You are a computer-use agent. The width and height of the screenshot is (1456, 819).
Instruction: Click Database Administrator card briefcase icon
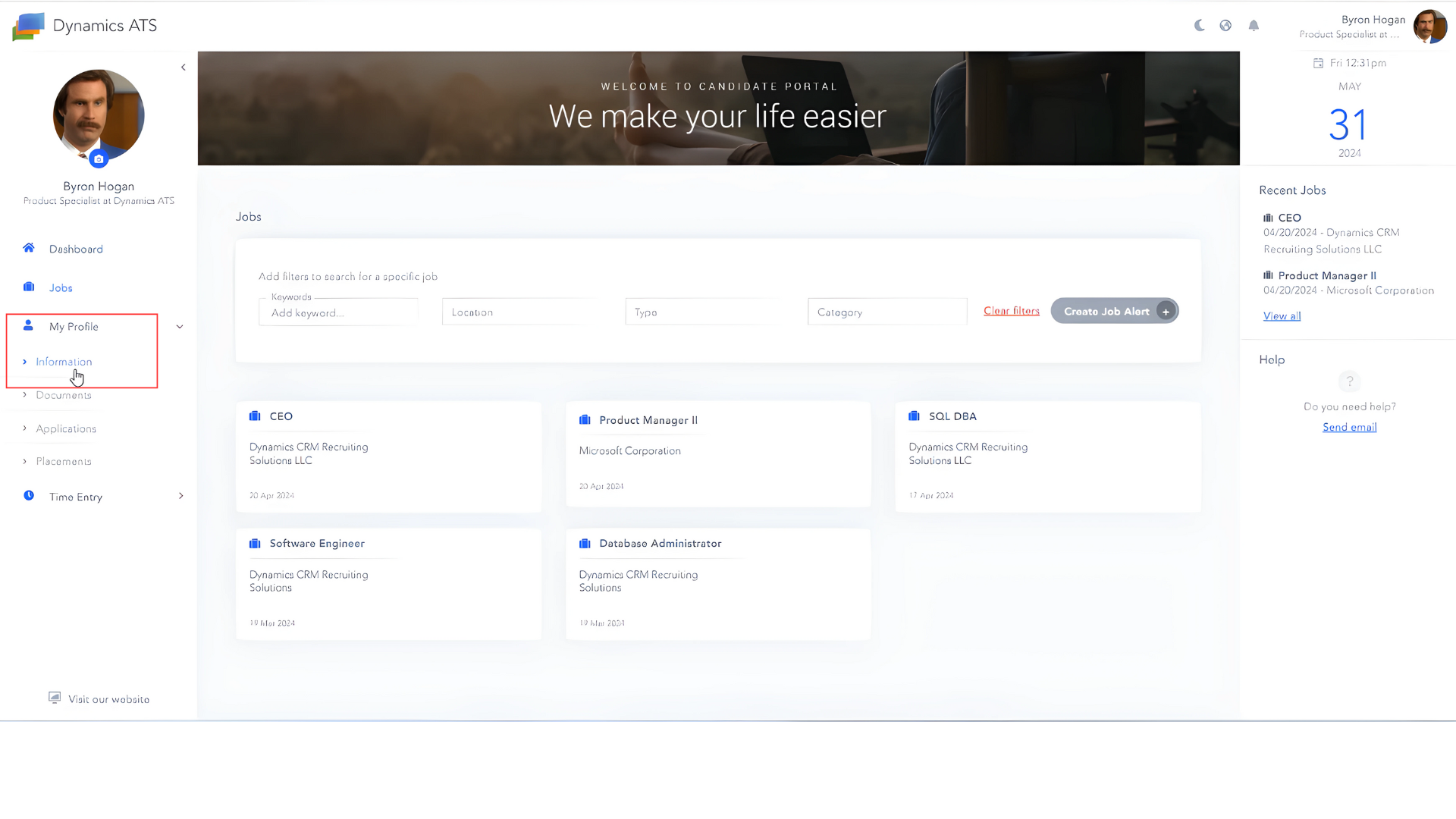pos(585,543)
